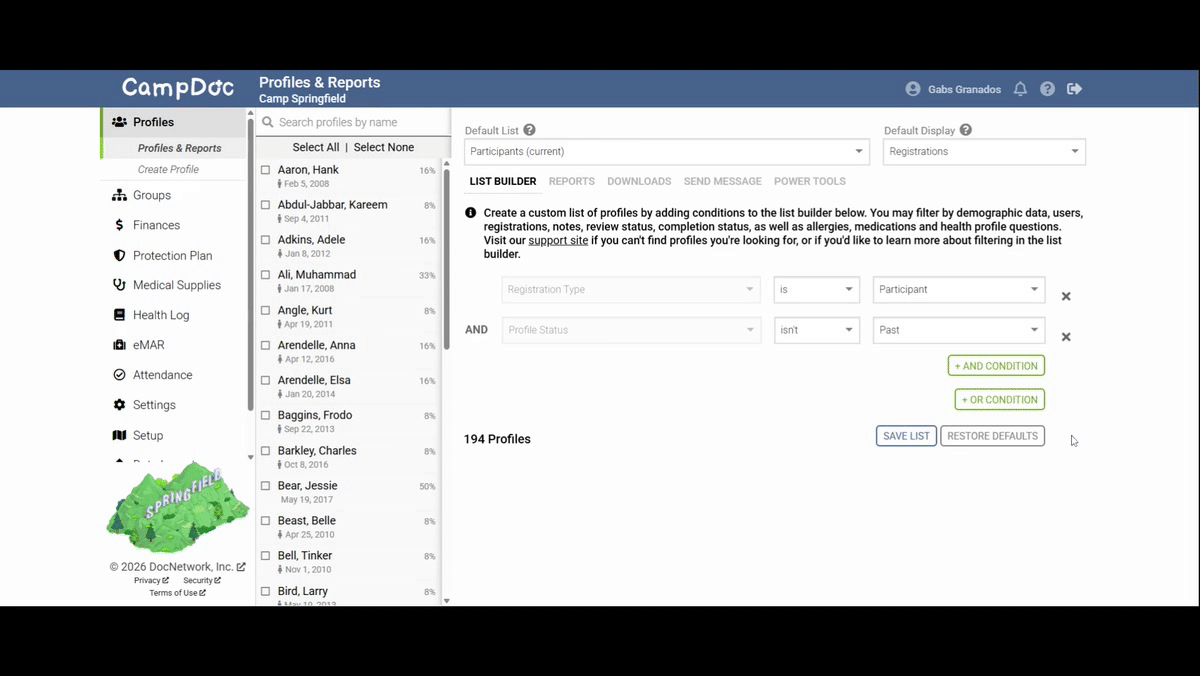Open the Default Display dropdown showing Registrations
This screenshot has width=1200, height=676.
point(985,152)
